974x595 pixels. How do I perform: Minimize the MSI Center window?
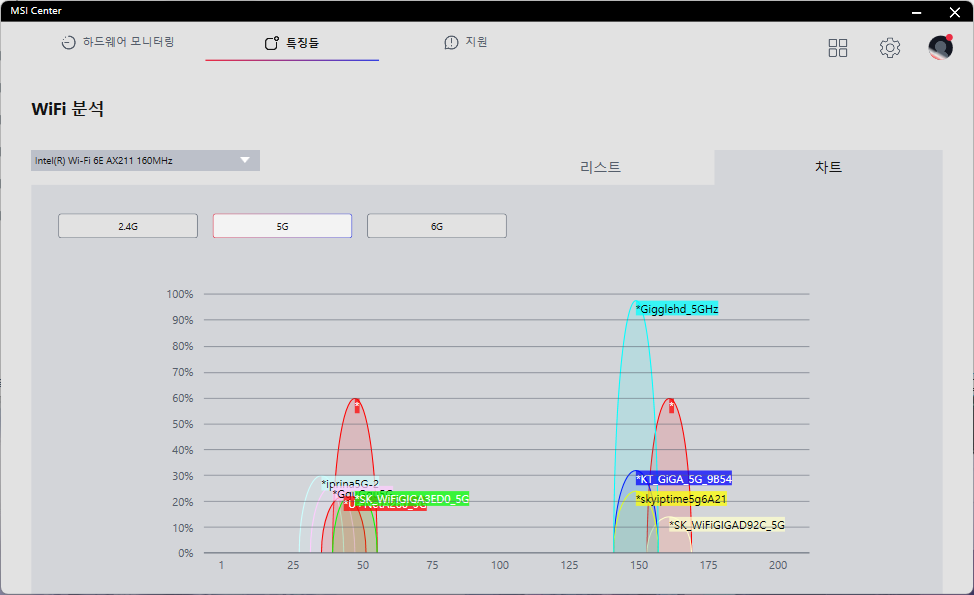(x=916, y=12)
